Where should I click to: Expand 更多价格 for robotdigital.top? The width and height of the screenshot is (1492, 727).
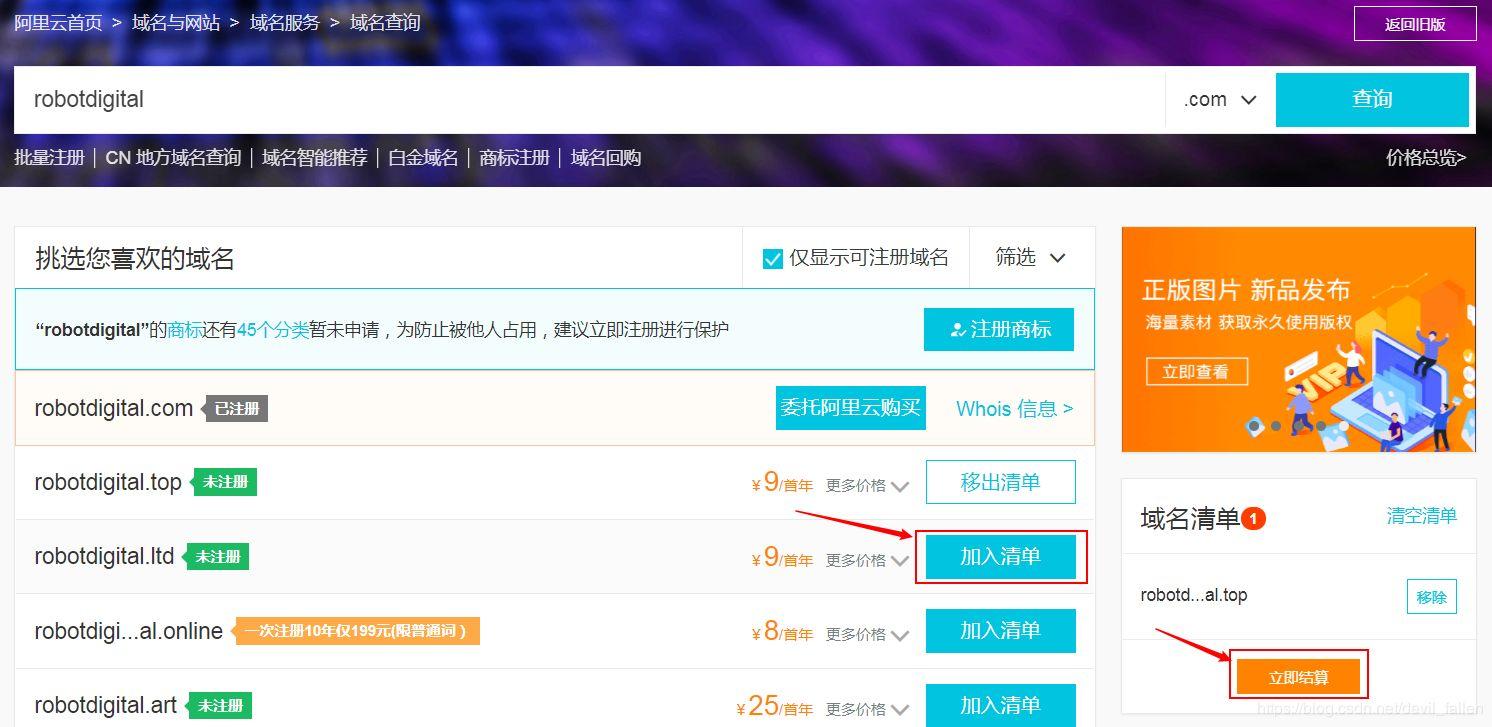(867, 486)
